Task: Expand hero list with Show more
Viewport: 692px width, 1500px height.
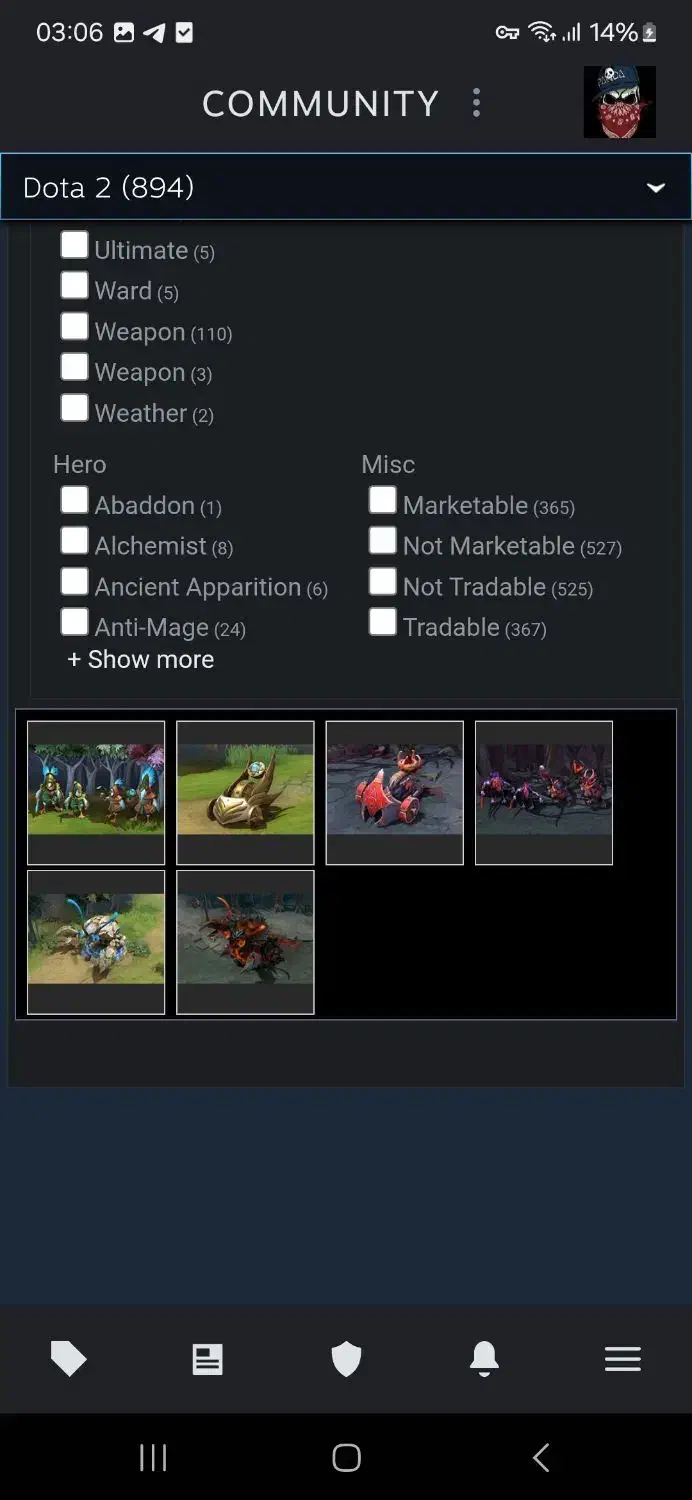Action: coord(140,659)
